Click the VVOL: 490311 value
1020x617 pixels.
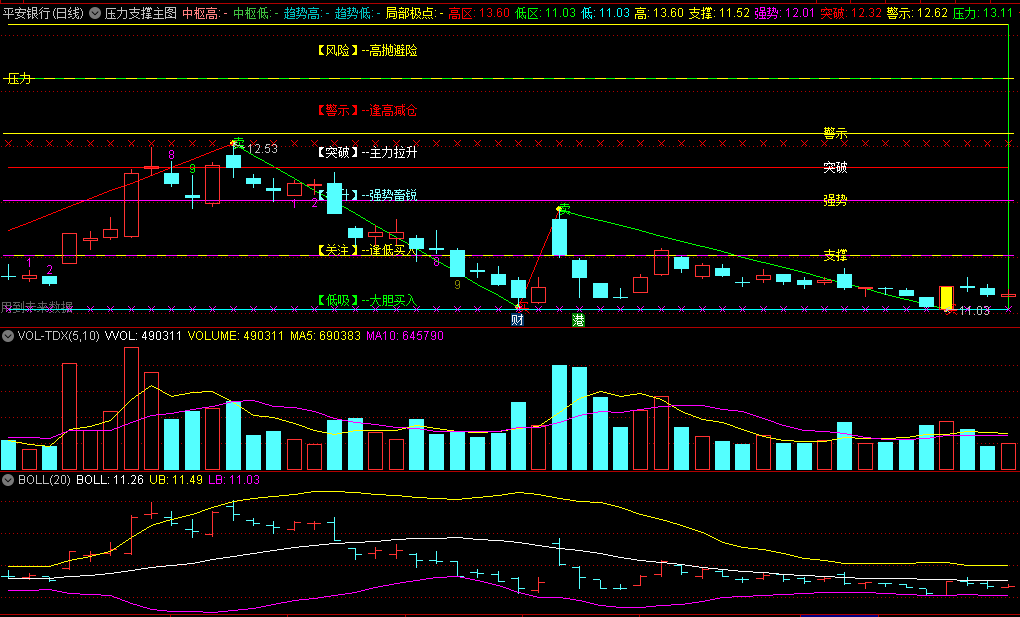click(144, 336)
